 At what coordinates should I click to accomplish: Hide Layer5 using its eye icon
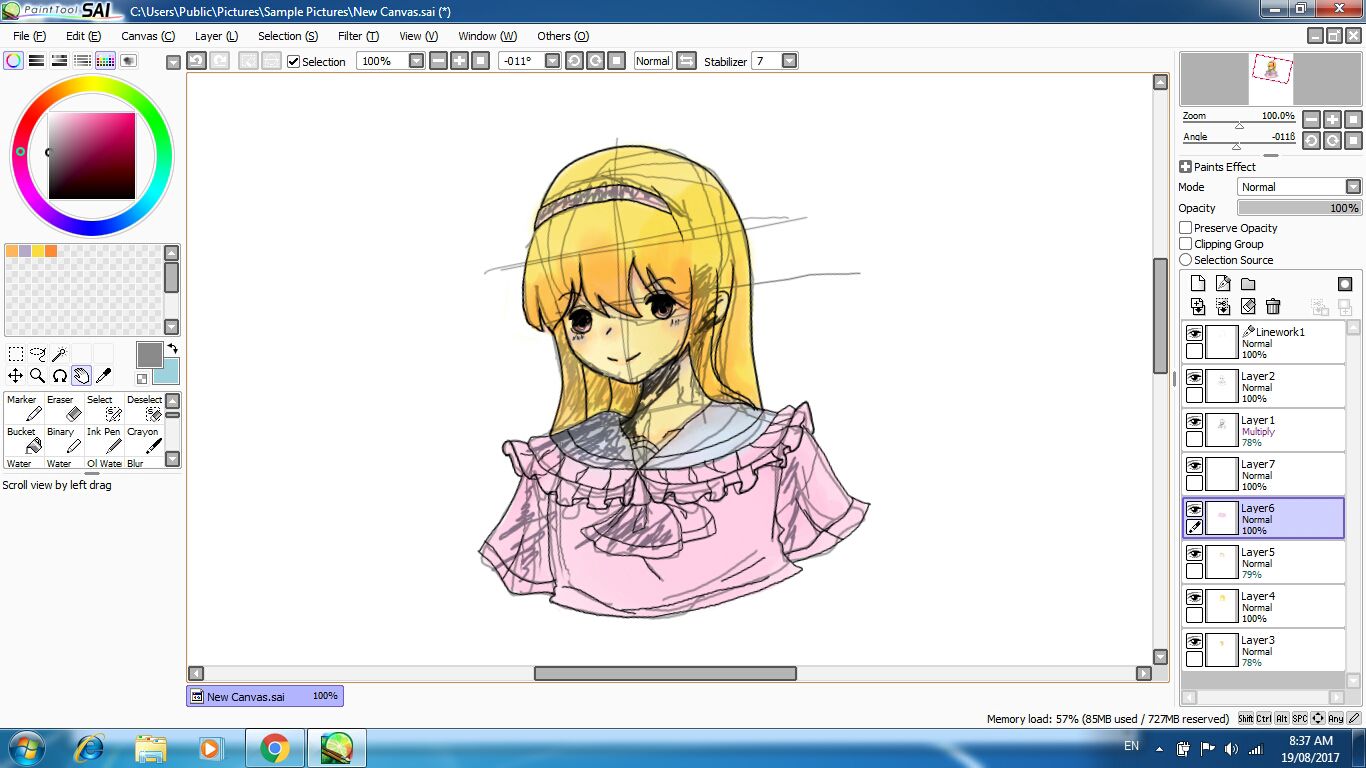[1194, 553]
